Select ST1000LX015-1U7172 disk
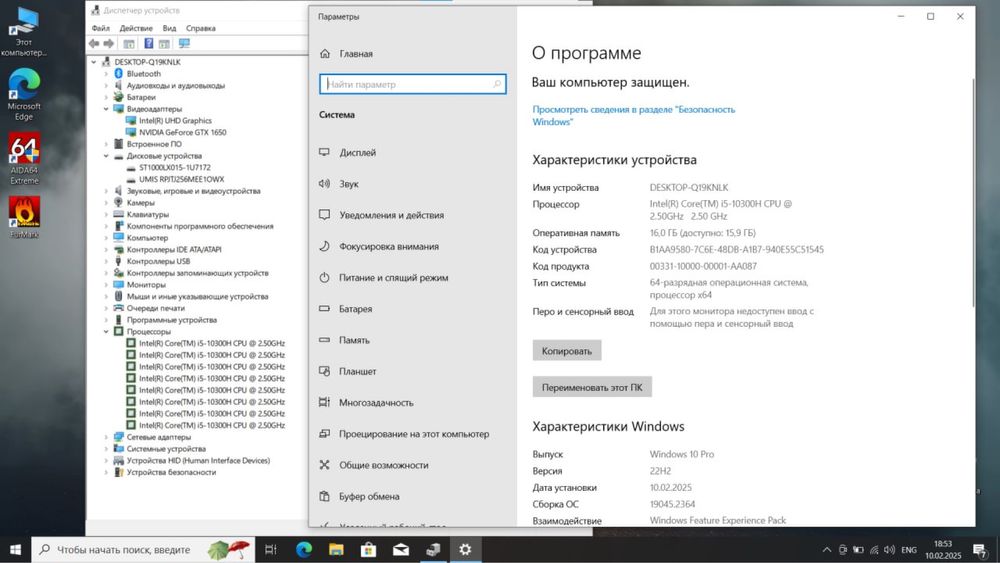Image resolution: width=1000 pixels, height=563 pixels. (x=175, y=168)
